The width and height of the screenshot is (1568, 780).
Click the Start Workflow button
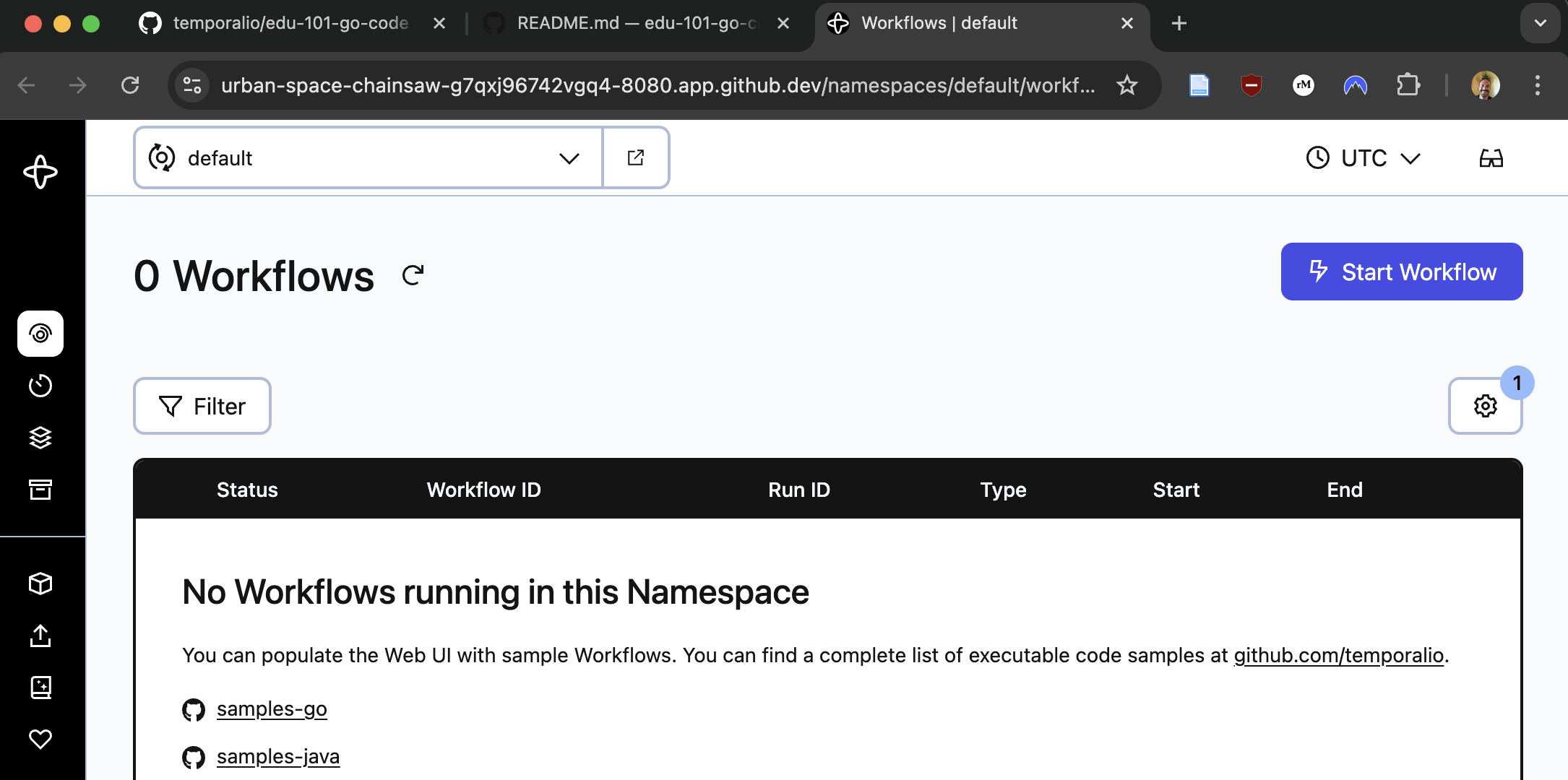tap(1401, 272)
